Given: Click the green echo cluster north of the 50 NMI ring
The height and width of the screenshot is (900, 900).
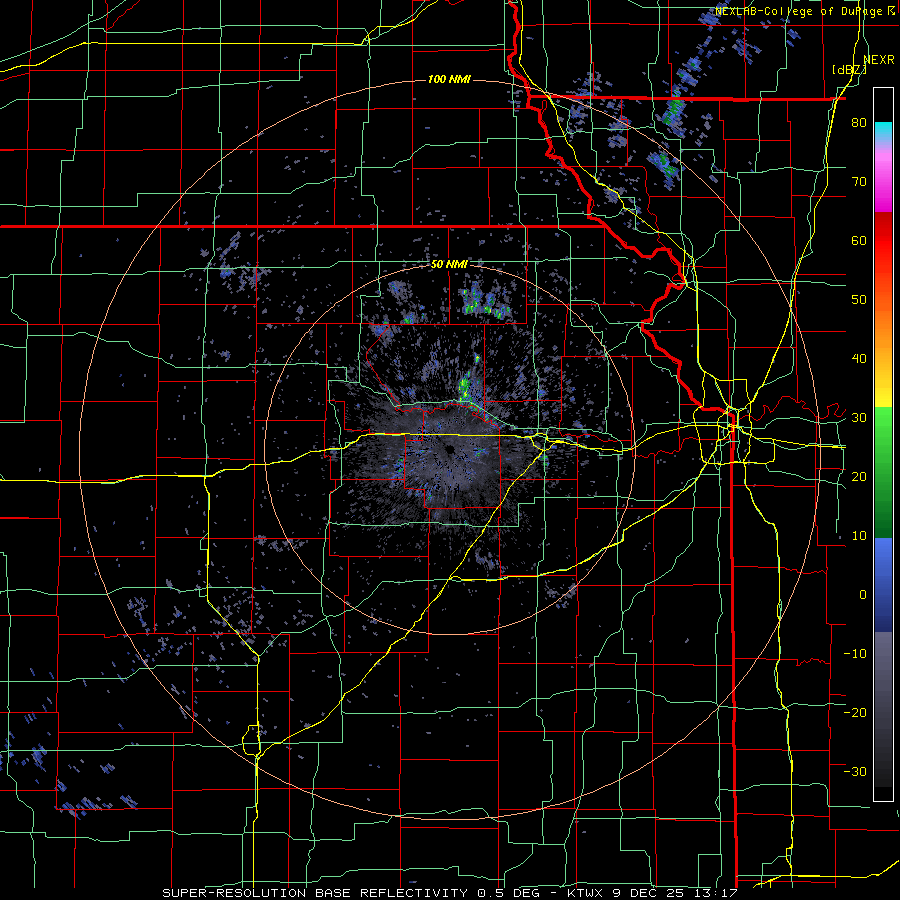Looking at the screenshot, I should pyautogui.click(x=486, y=302).
